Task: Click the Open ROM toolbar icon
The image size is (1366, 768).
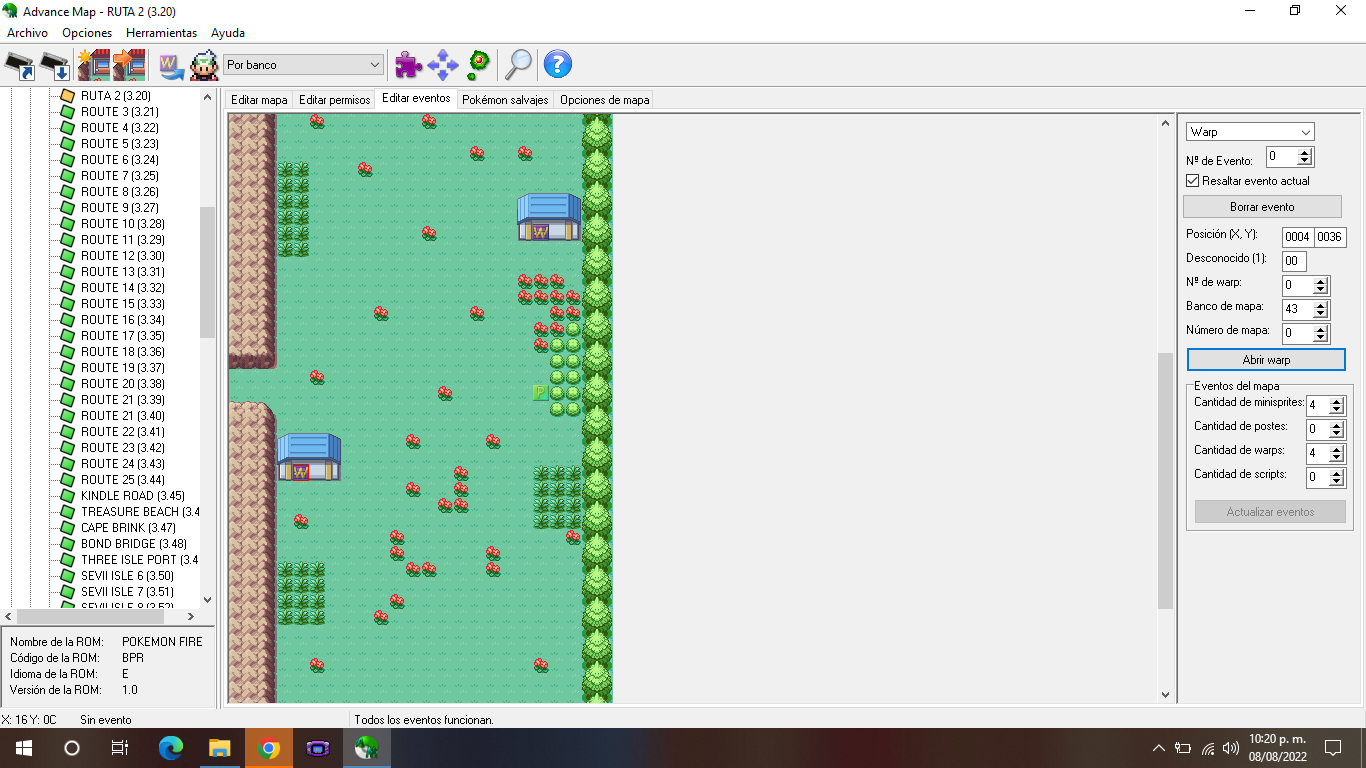Action: pyautogui.click(x=20, y=65)
